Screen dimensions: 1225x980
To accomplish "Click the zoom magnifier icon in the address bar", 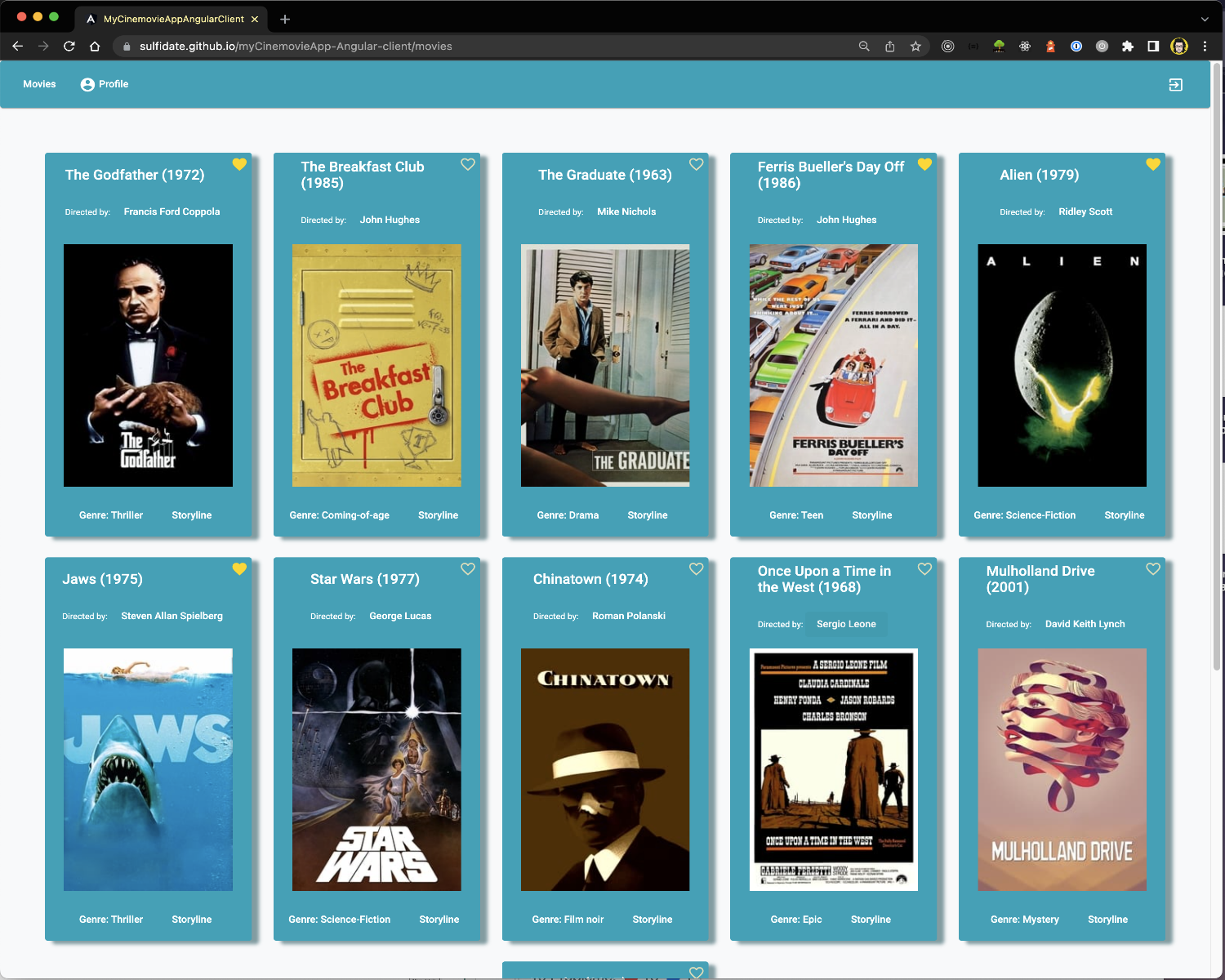I will [x=864, y=47].
